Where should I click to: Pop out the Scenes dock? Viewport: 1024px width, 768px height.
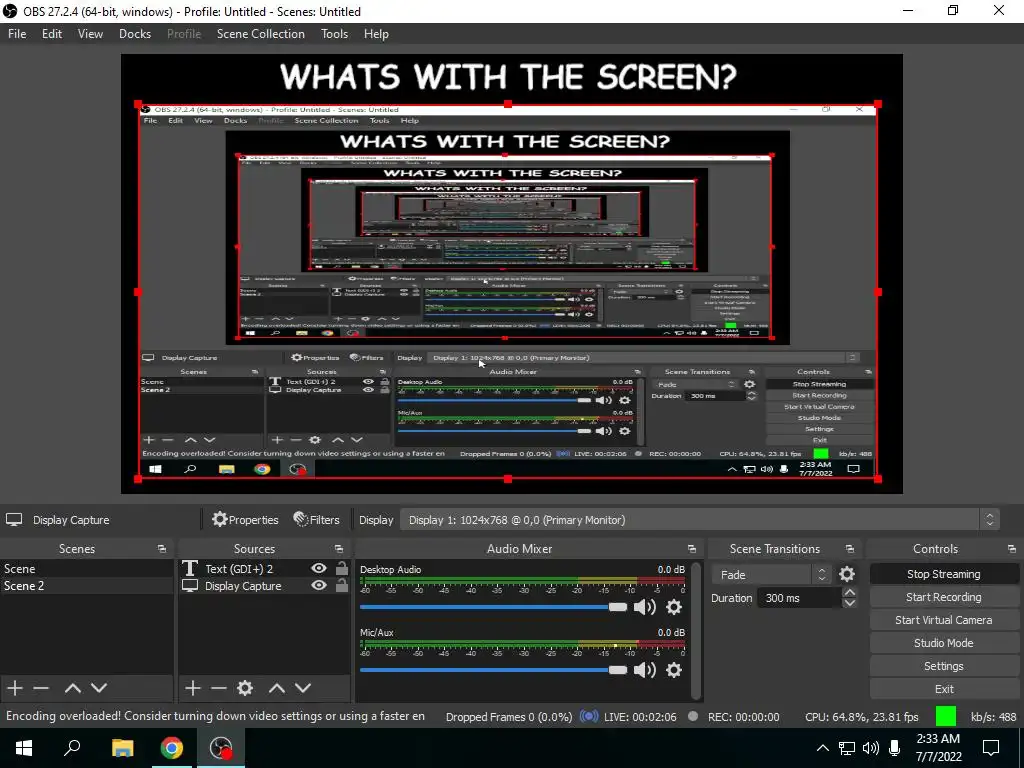click(162, 549)
